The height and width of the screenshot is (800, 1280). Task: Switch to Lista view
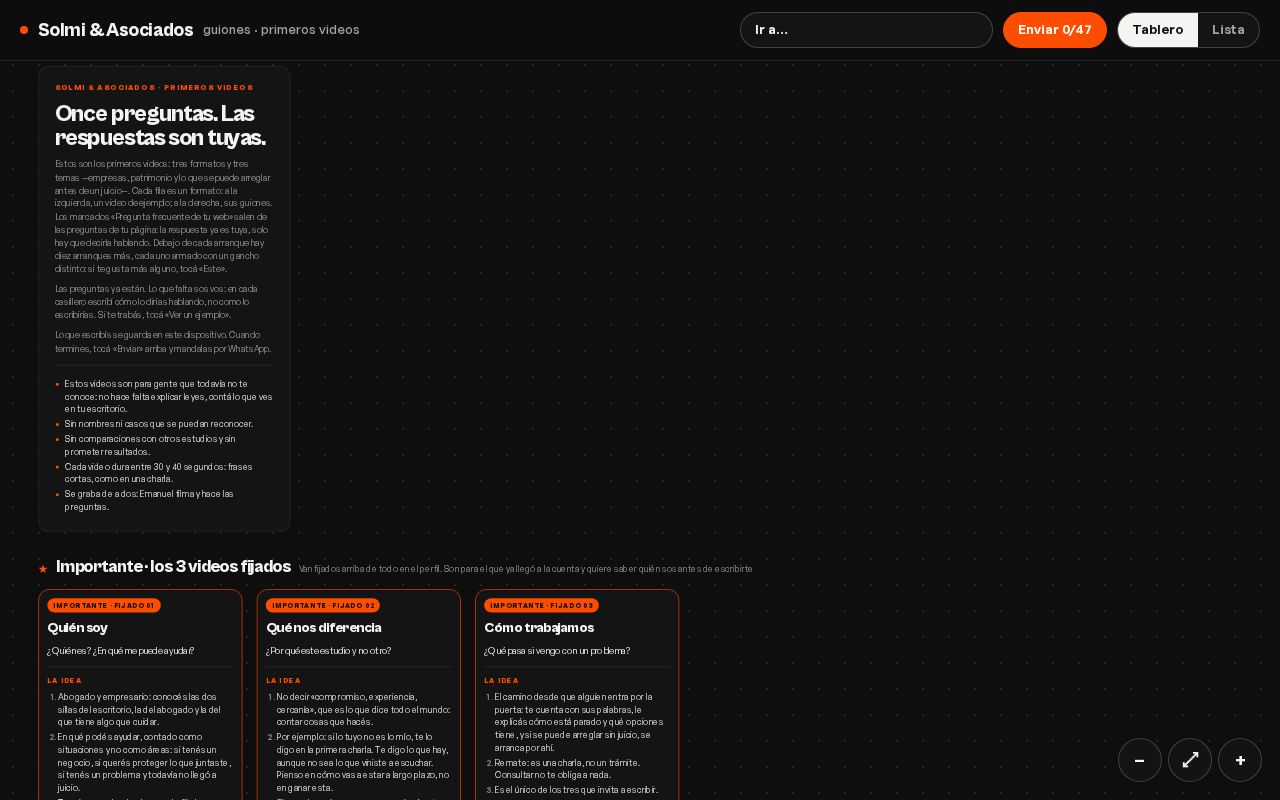pyautogui.click(x=1228, y=30)
